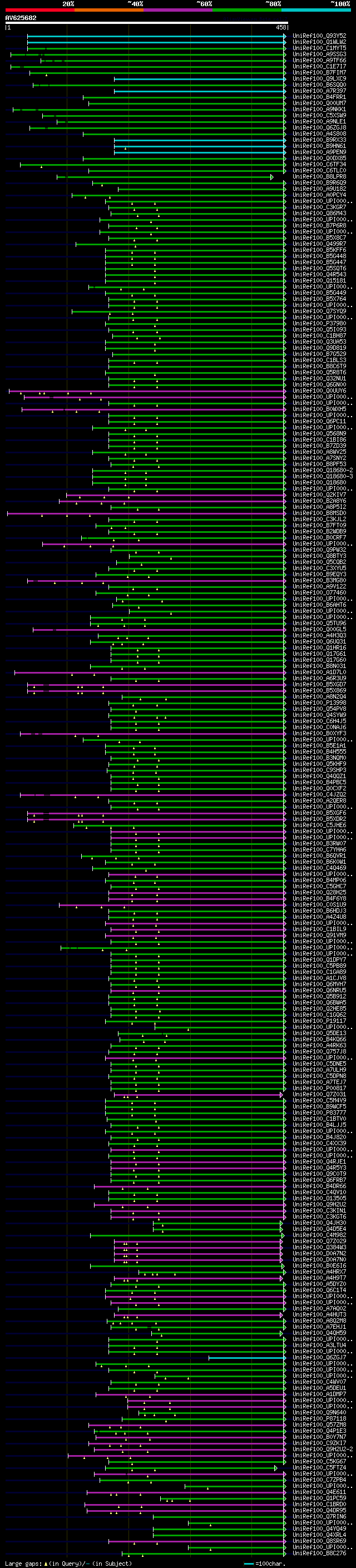Click the UniRef100_C7YHA6 label
The image size is (356, 1568).
[319, 850]
